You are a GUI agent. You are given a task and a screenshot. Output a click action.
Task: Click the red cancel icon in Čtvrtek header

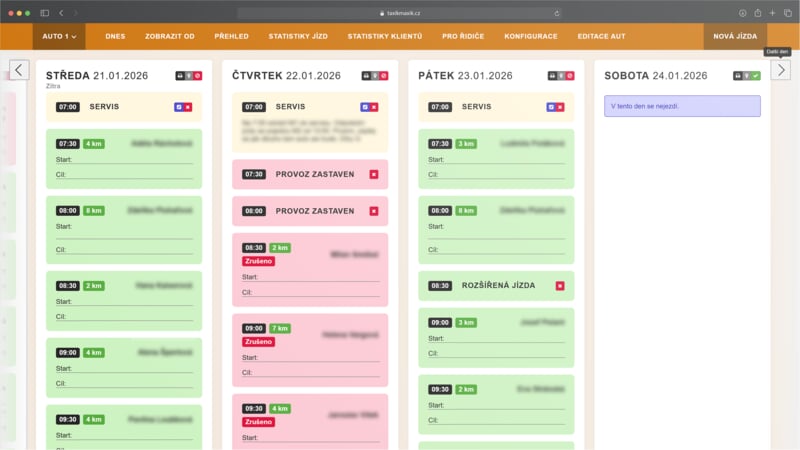pos(384,76)
